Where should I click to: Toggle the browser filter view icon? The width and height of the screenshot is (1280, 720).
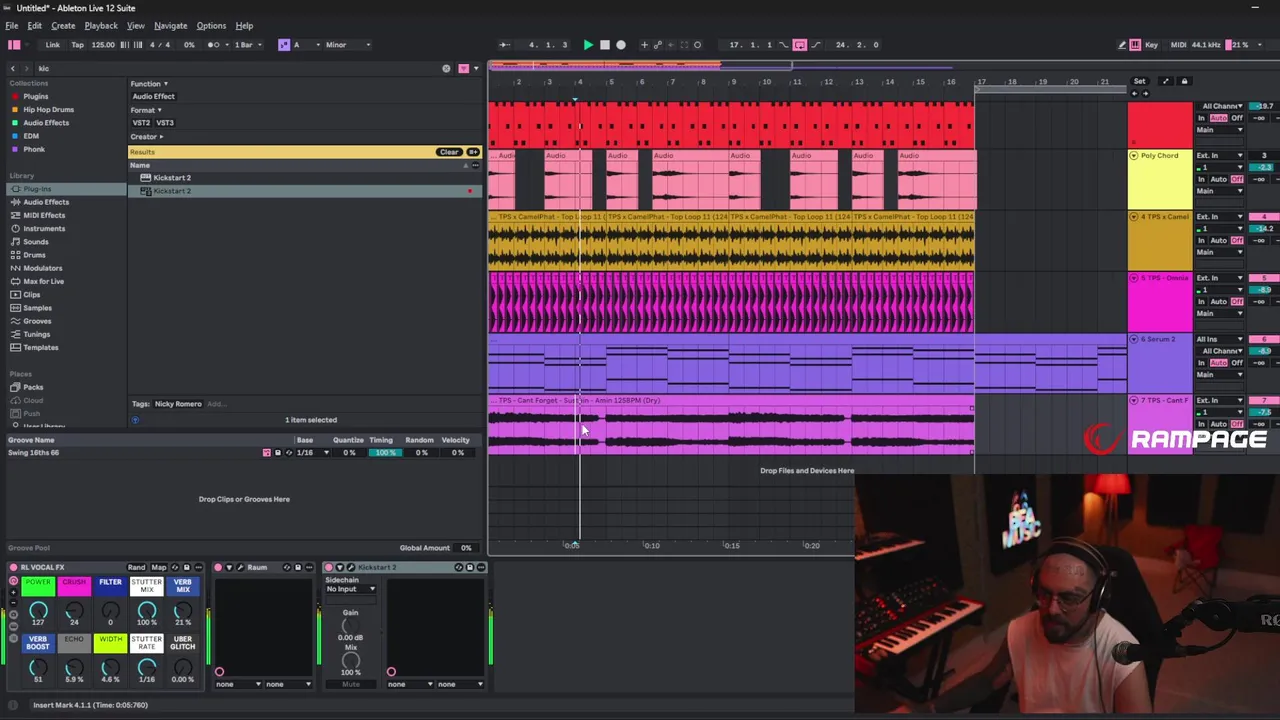coord(463,68)
